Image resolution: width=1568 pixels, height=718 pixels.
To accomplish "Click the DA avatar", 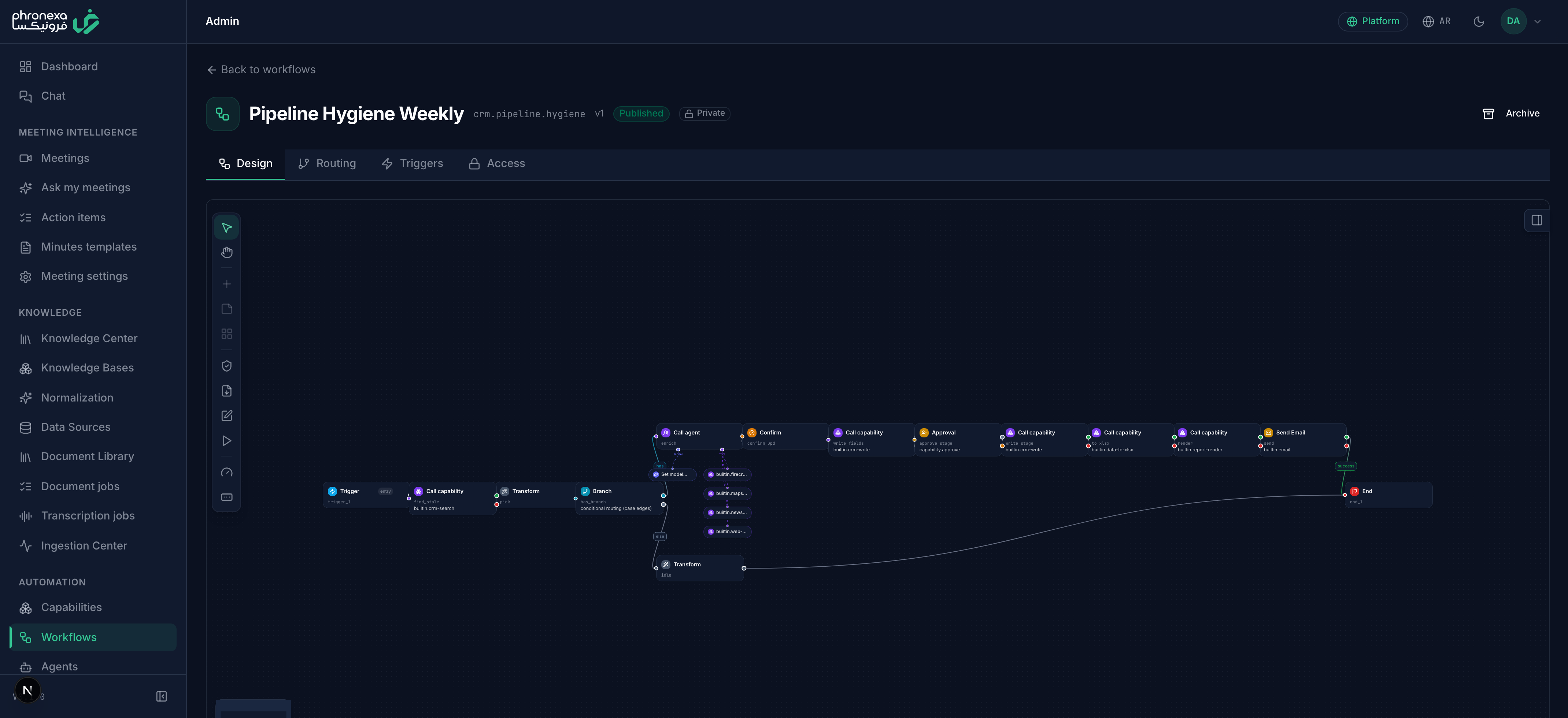I will [x=1513, y=21].
